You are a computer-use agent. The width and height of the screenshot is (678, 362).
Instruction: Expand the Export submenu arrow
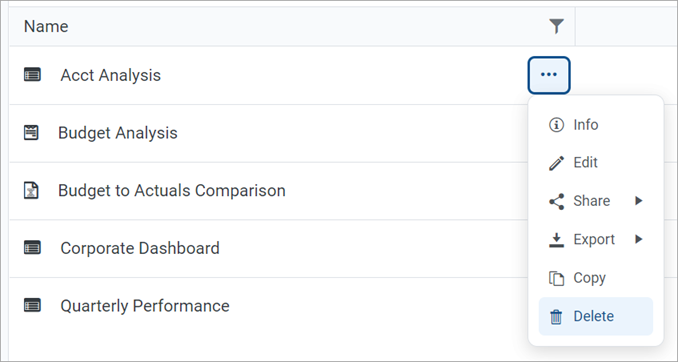point(639,239)
